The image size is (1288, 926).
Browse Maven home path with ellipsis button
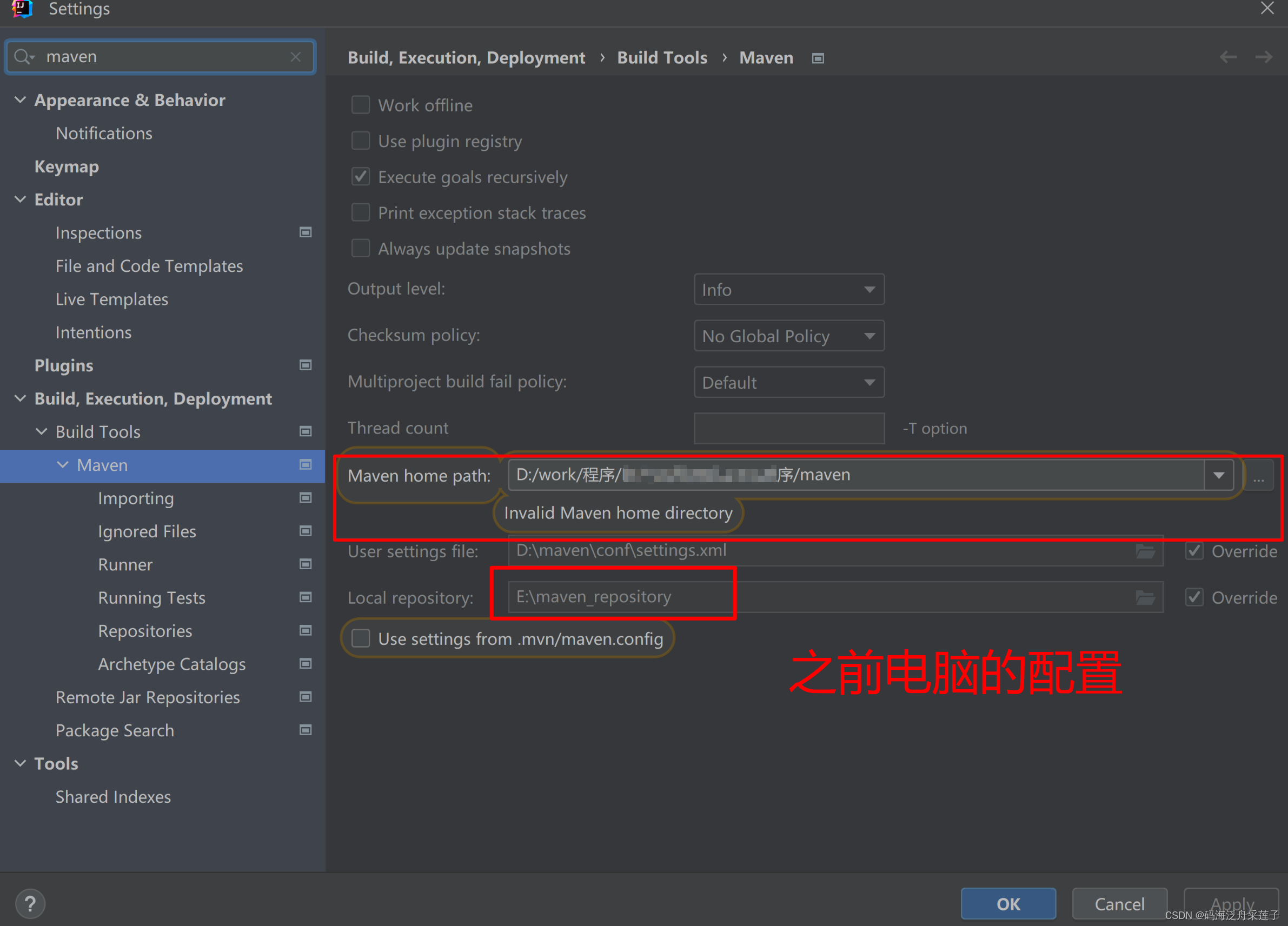[x=1259, y=475]
